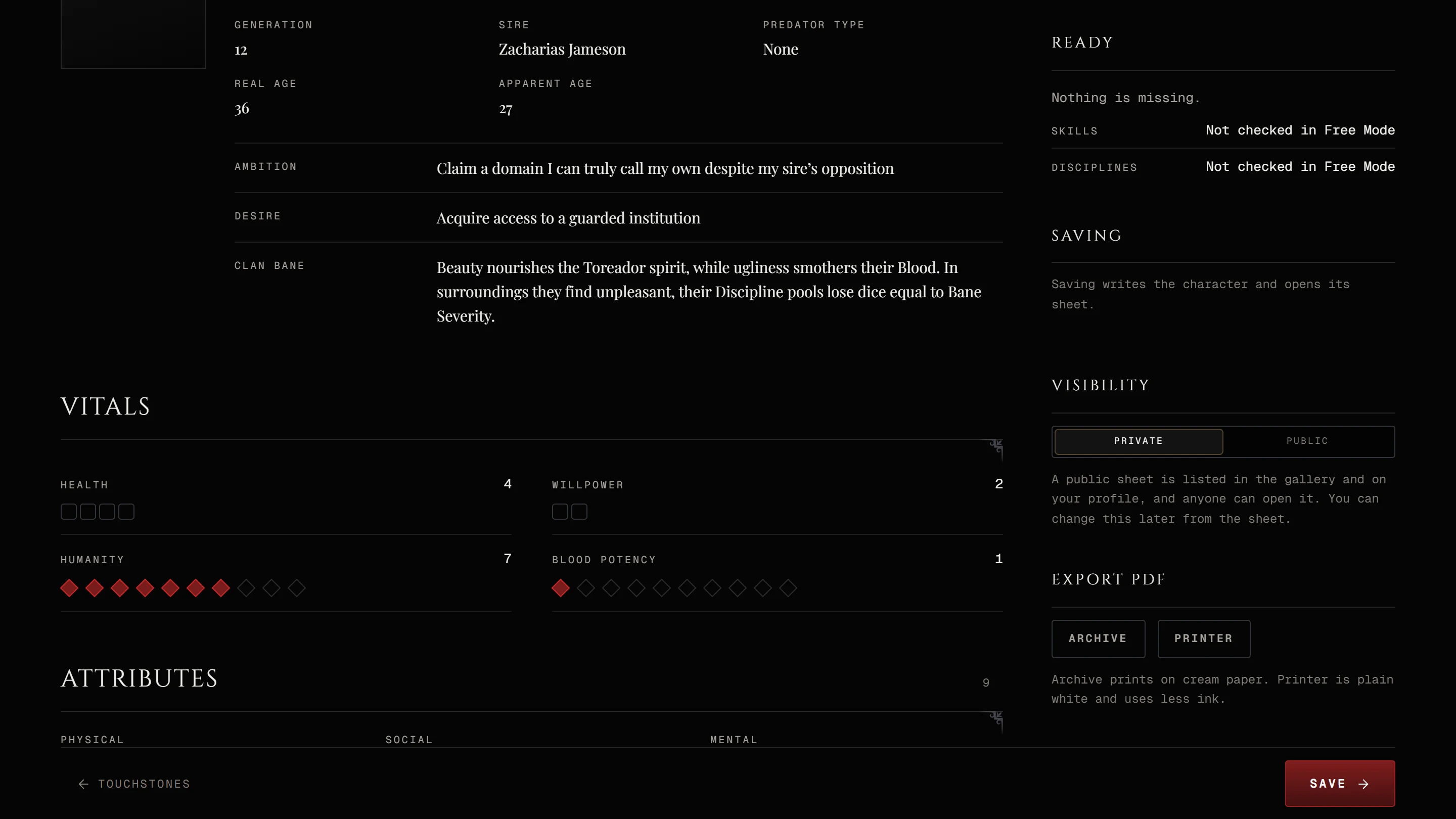This screenshot has height=819, width=1456.
Task: Click the Disciplines 'Not checked in Free Mode' value
Action: (x=1300, y=166)
